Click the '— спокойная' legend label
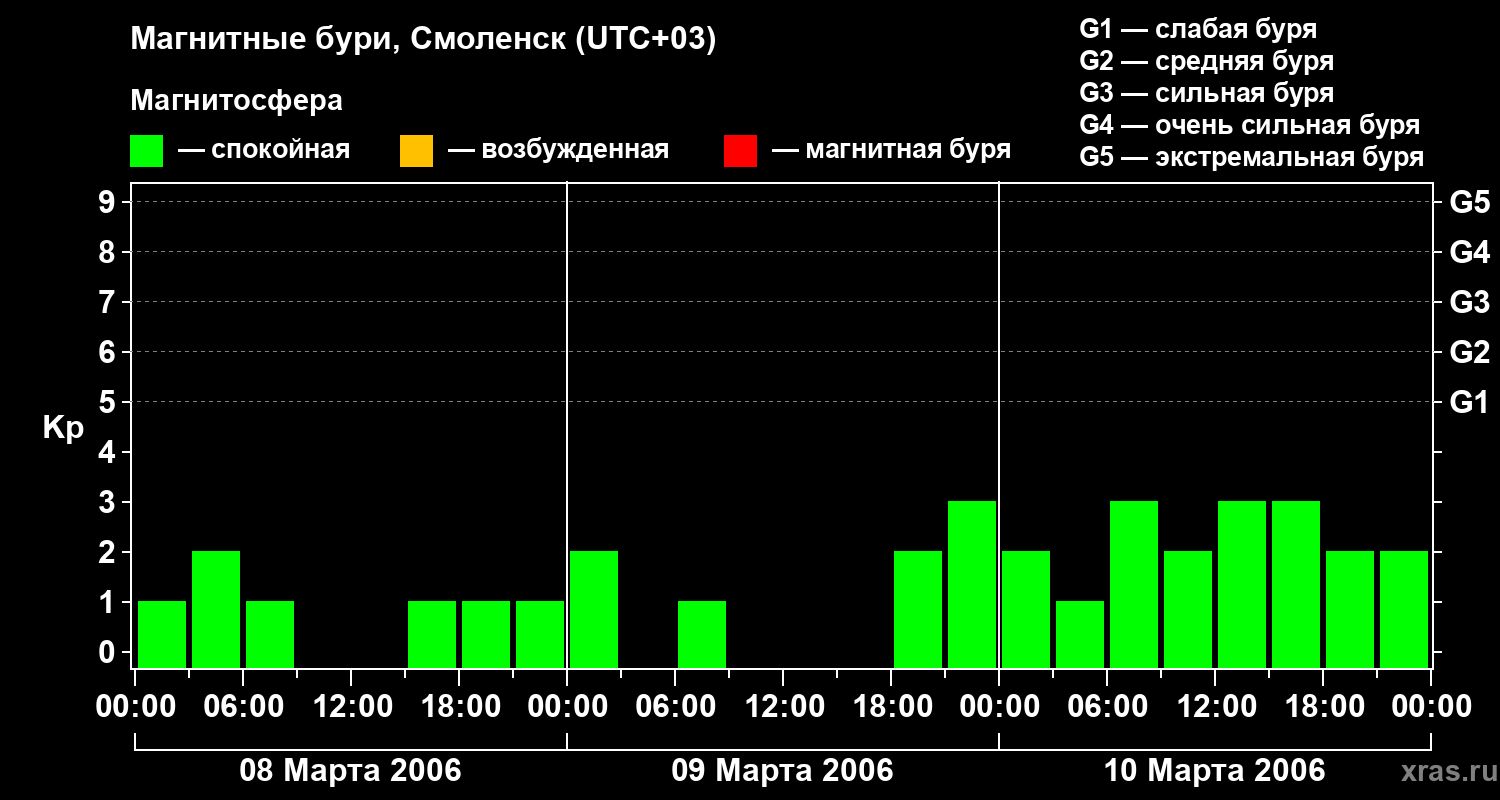The image size is (1500, 800). click(x=264, y=151)
